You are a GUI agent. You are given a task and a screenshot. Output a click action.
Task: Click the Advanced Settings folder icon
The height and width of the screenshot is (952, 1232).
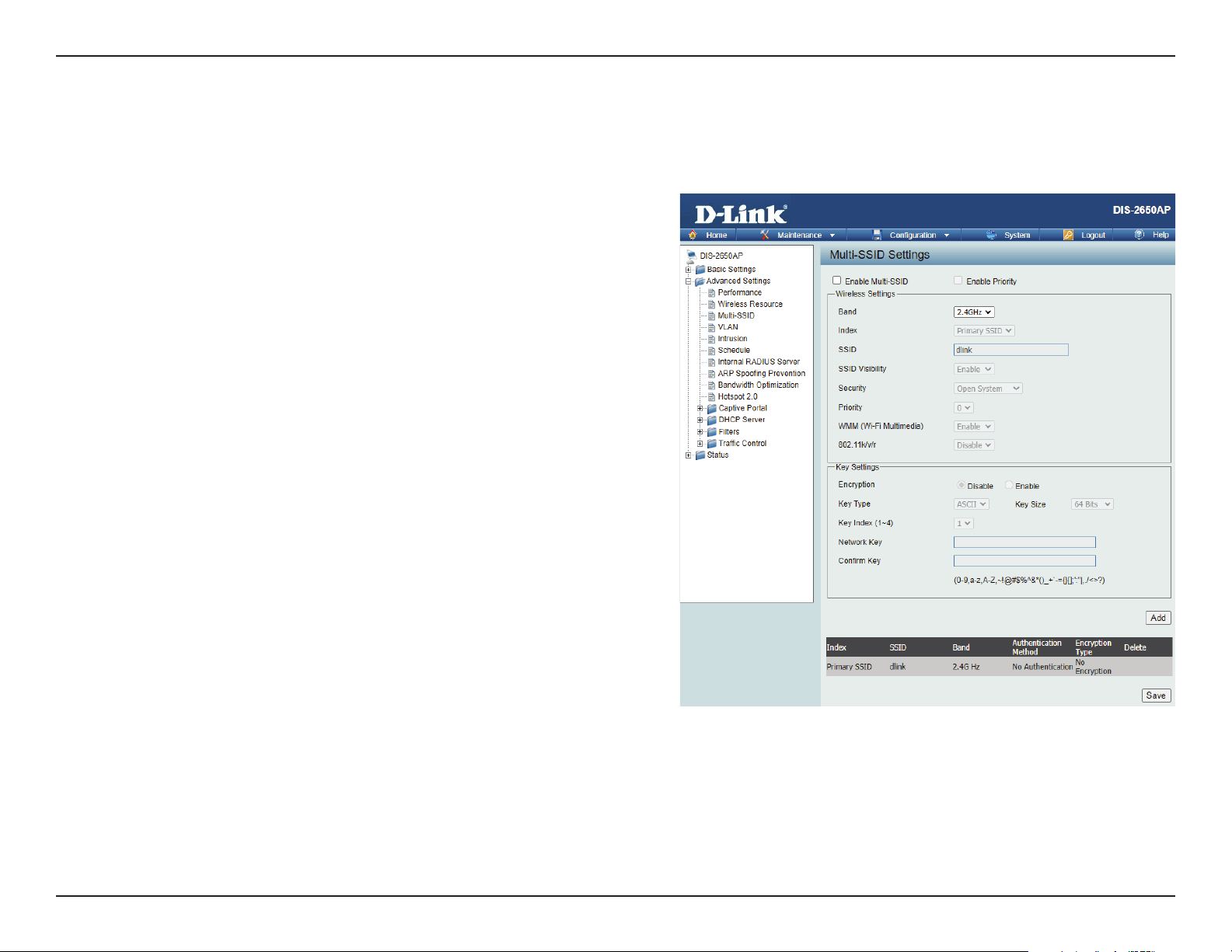tap(700, 281)
